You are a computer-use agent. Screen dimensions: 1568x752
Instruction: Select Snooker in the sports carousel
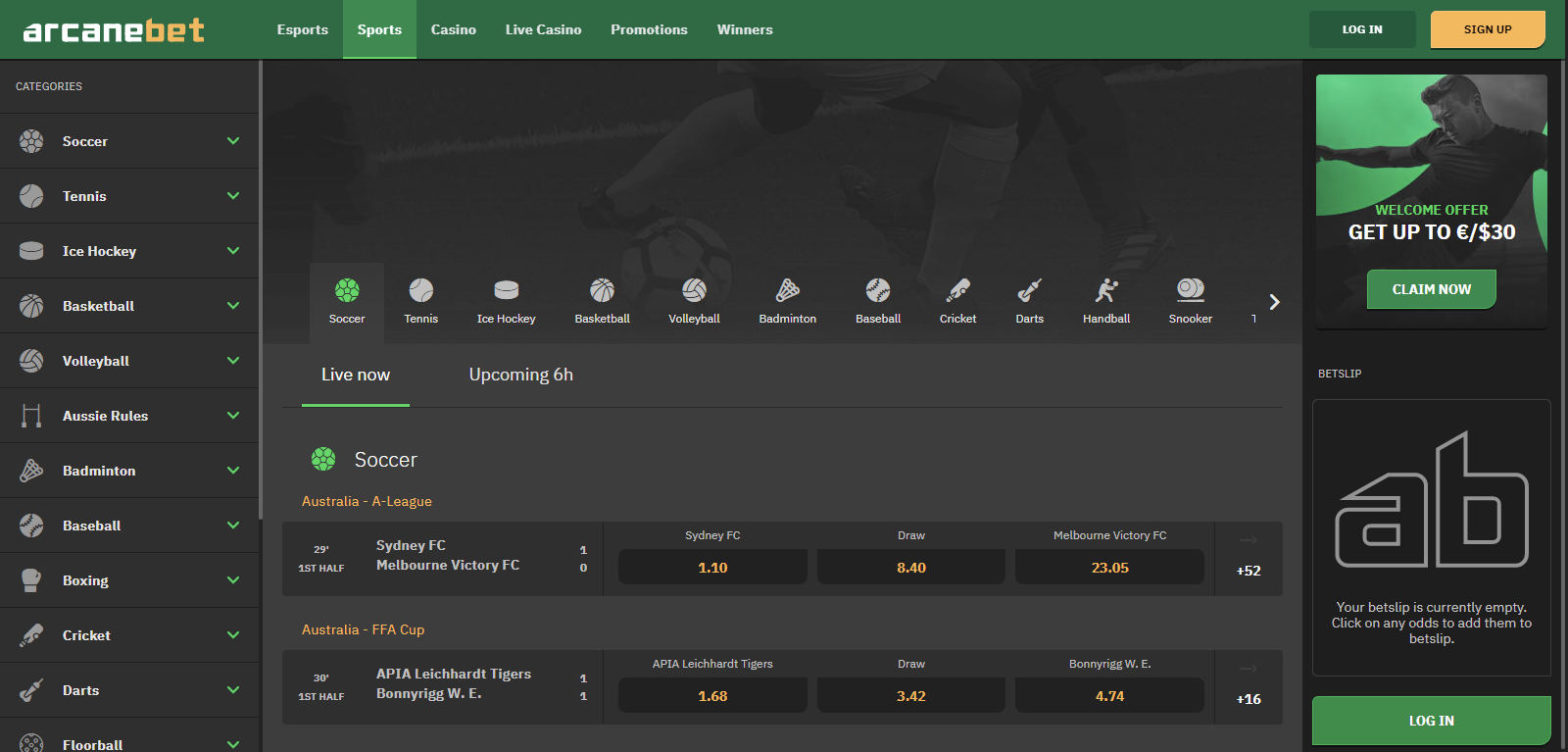[1191, 302]
